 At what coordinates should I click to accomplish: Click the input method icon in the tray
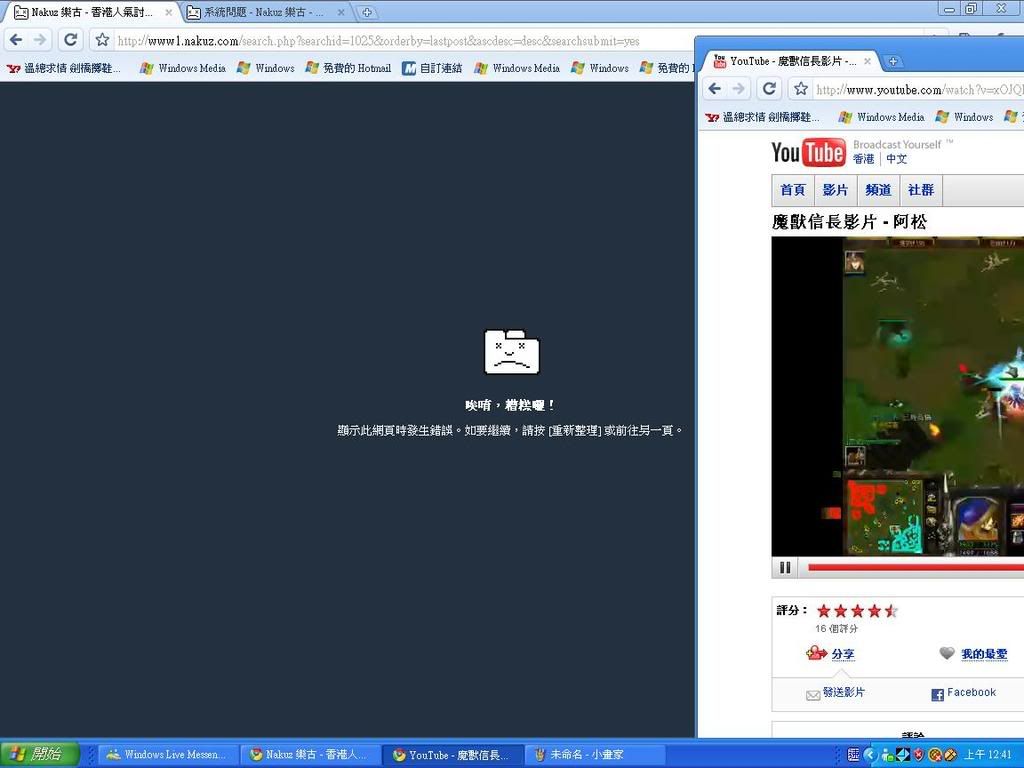[x=854, y=755]
